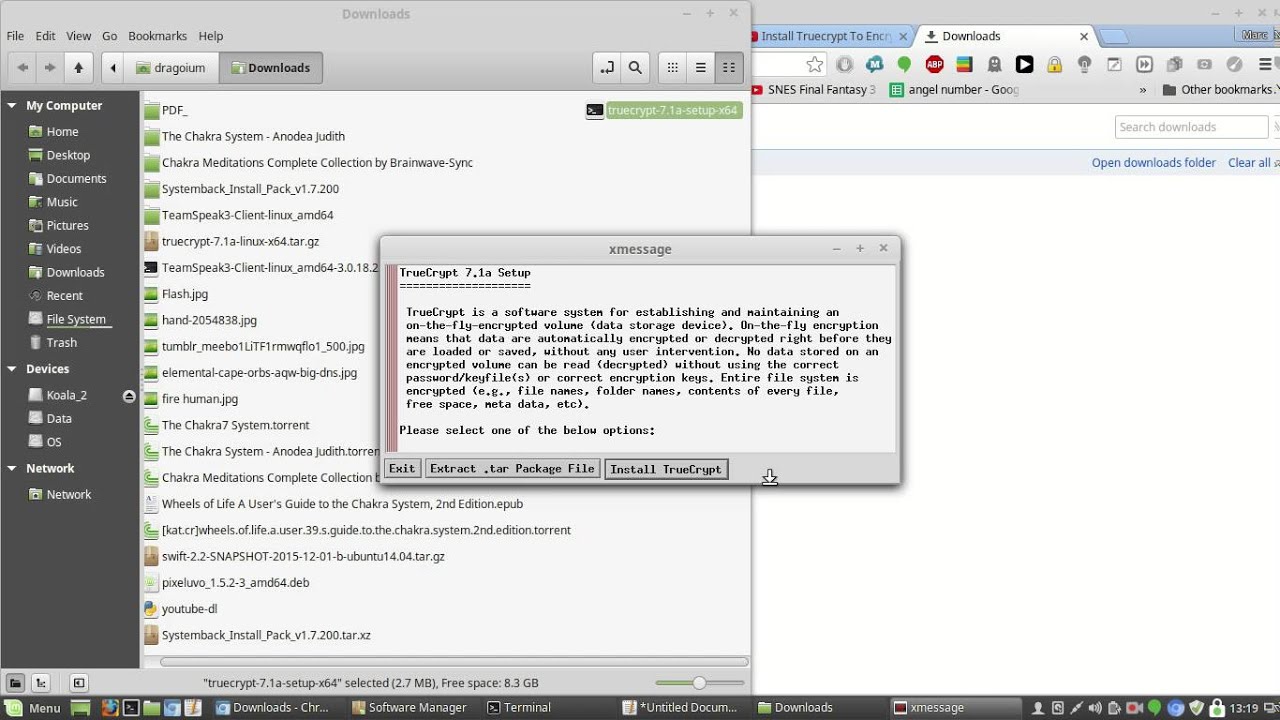Click the horizontal scrollbar in file list
1280x720 pixels.
pos(454,662)
